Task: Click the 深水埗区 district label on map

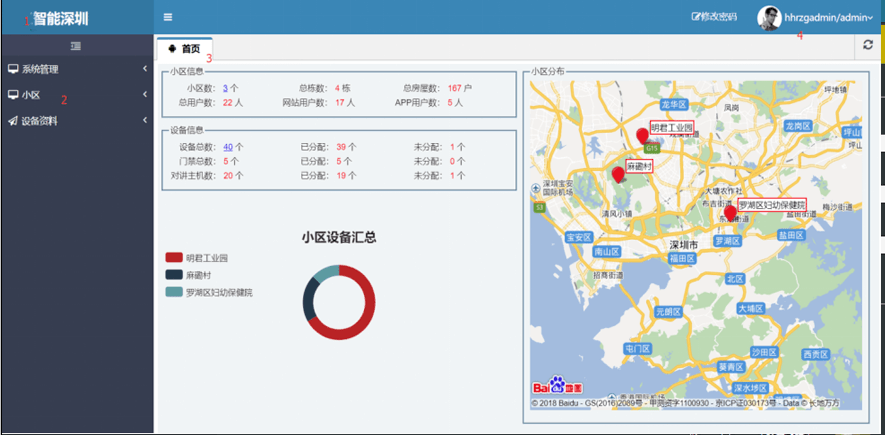Action: (751, 388)
